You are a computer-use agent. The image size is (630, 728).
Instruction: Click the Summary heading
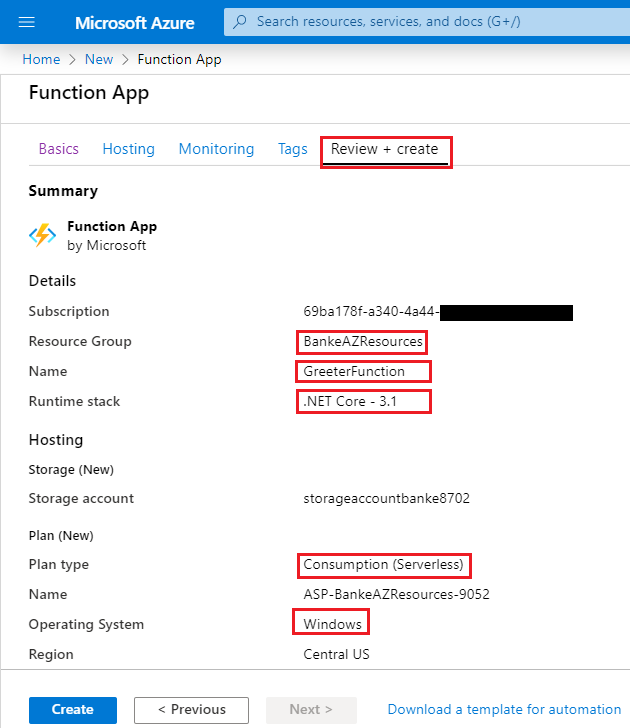point(63,191)
